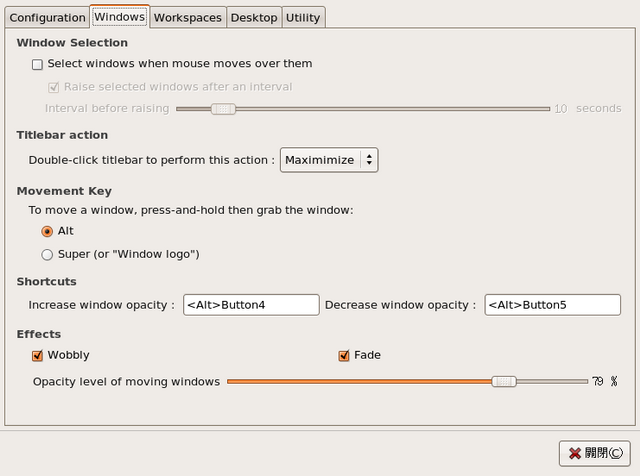Click the Windows tab
Viewport: 640px width, 476px height.
tap(120, 17)
